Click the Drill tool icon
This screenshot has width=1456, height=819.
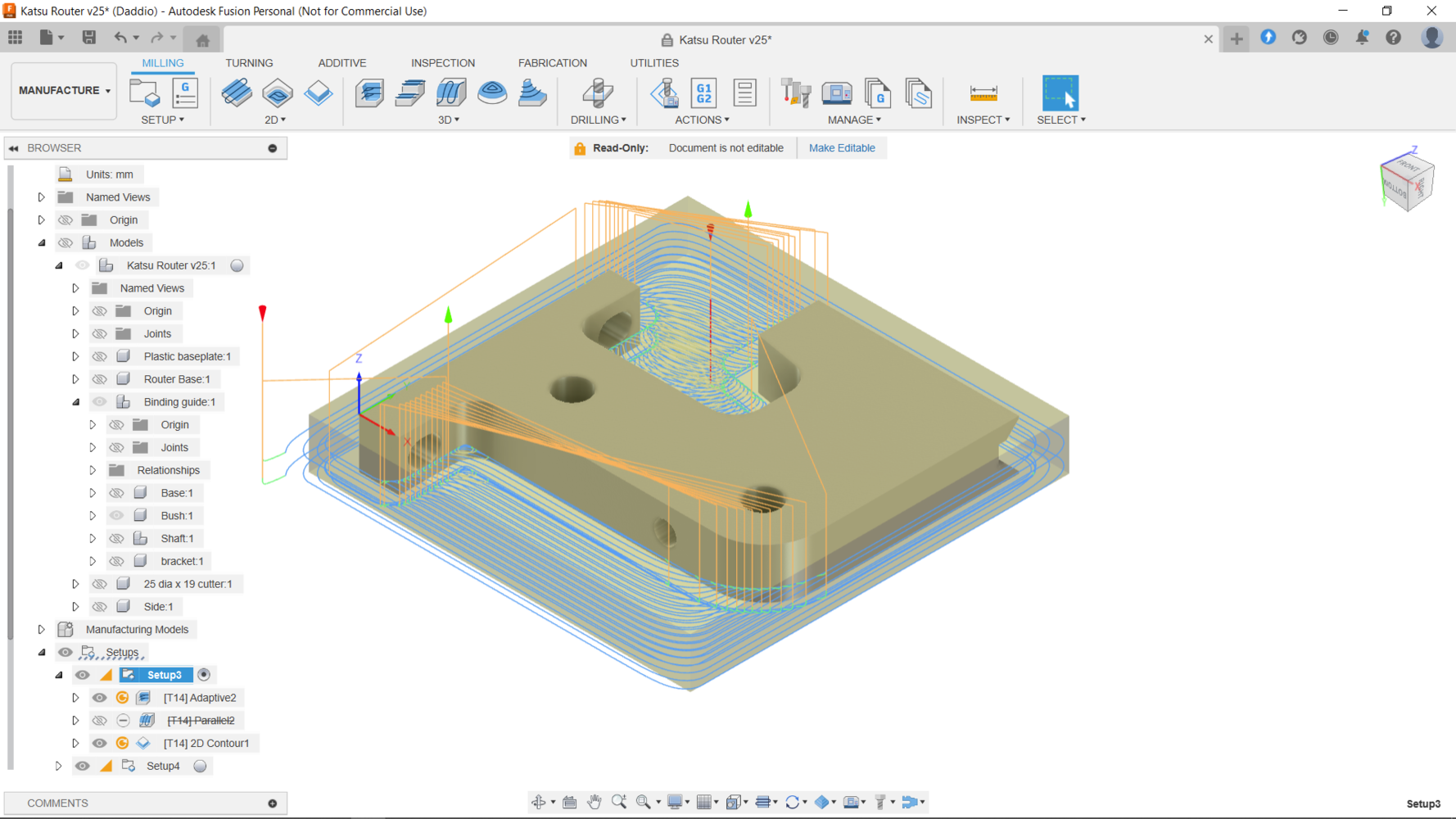coord(598,93)
